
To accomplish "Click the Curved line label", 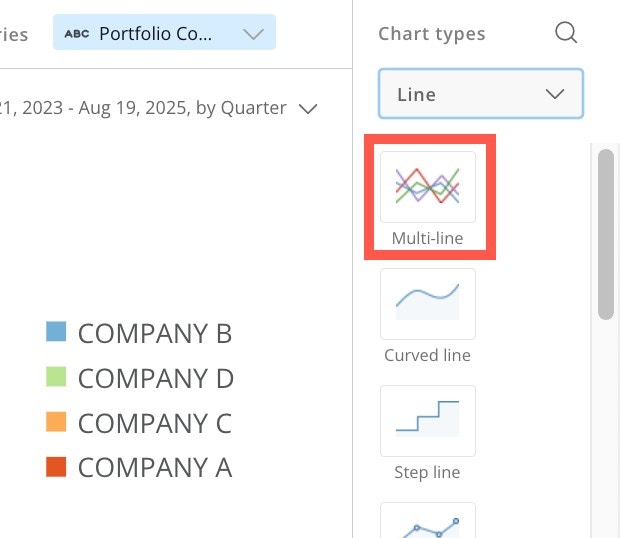I will pos(427,355).
